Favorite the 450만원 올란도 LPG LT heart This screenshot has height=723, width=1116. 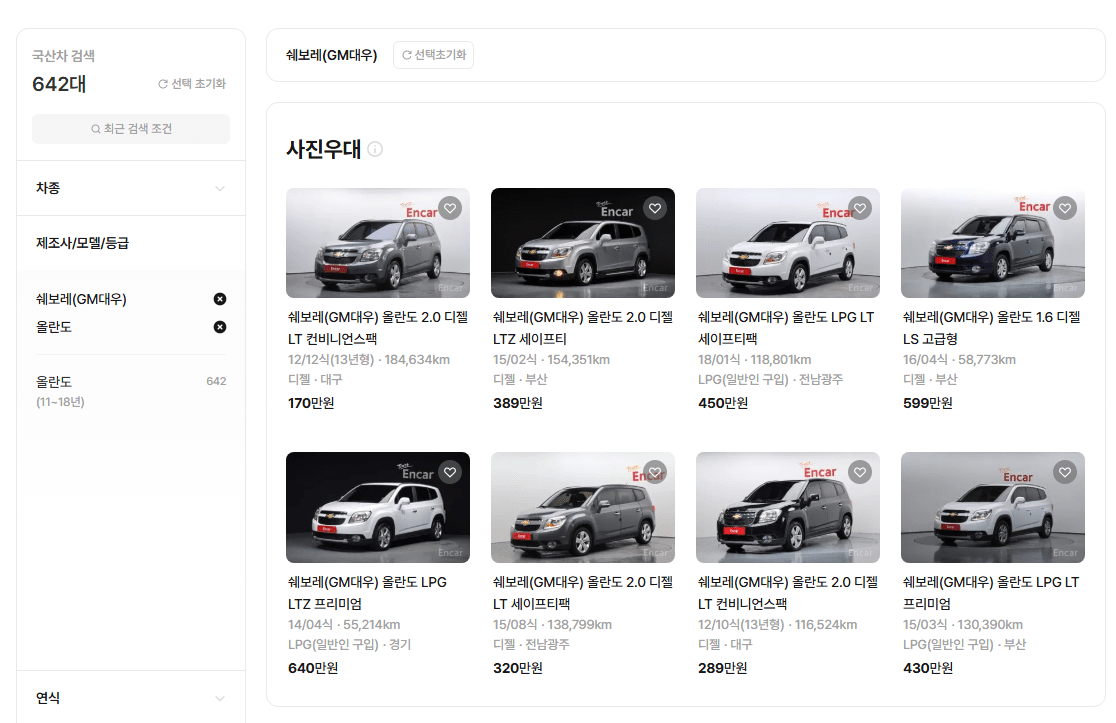(860, 208)
